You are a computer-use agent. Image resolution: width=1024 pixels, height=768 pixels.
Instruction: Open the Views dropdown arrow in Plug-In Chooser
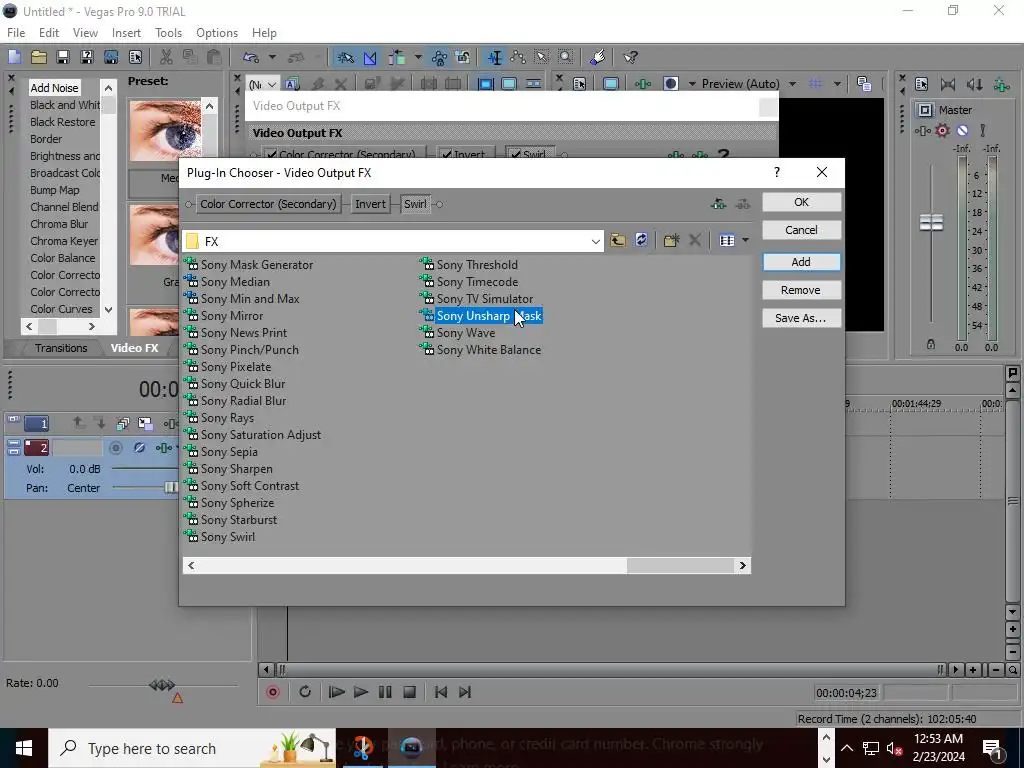[x=745, y=240]
